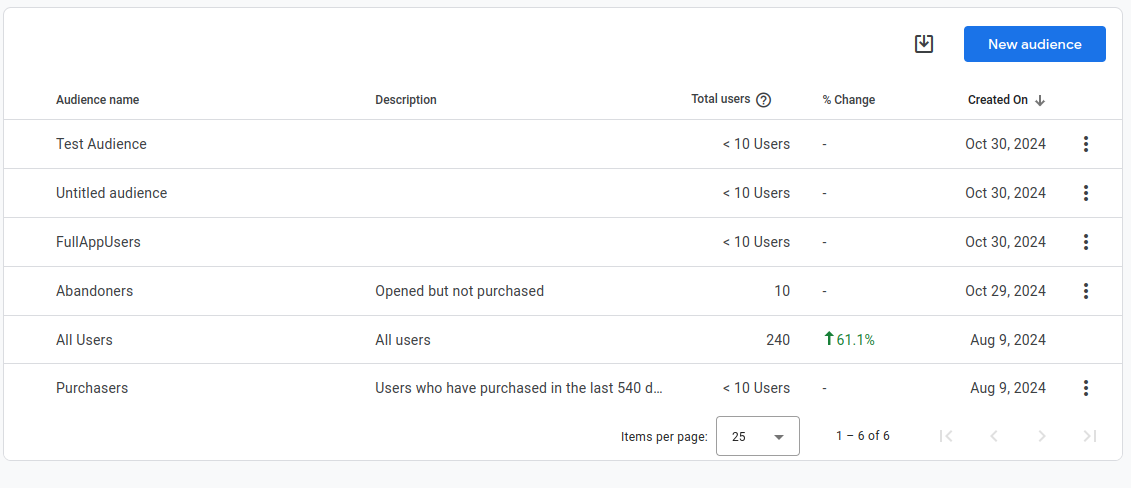
Task: Click the Created On sort arrow
Action: pyautogui.click(x=1040, y=100)
